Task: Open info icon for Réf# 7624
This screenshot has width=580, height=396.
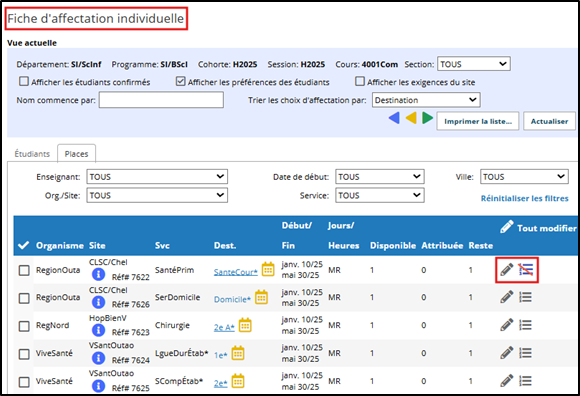Action: click(98, 358)
